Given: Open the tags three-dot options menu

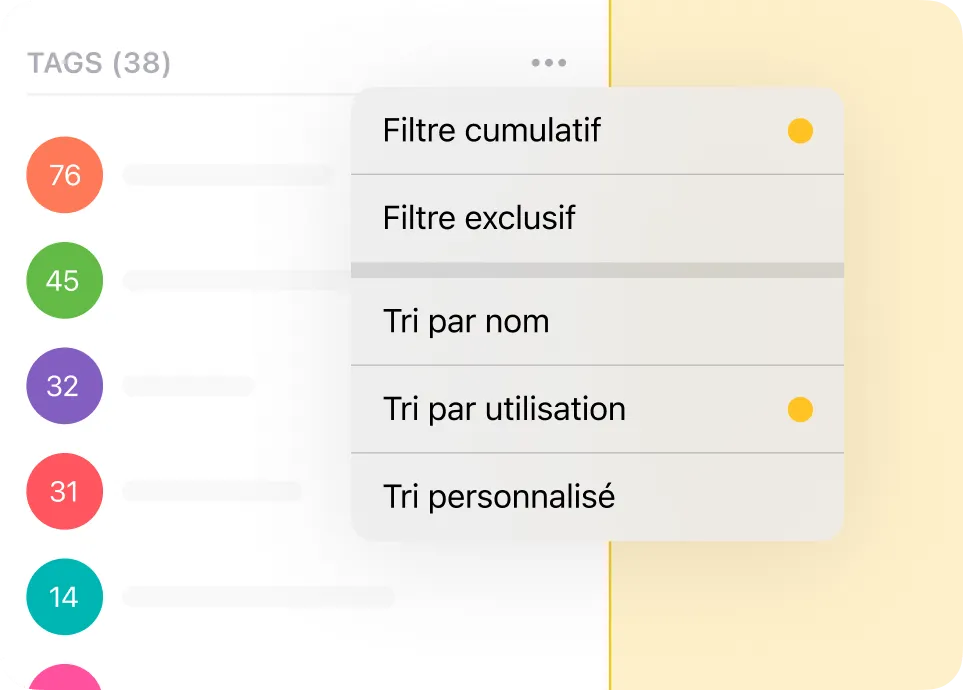Looking at the screenshot, I should click(x=548, y=63).
